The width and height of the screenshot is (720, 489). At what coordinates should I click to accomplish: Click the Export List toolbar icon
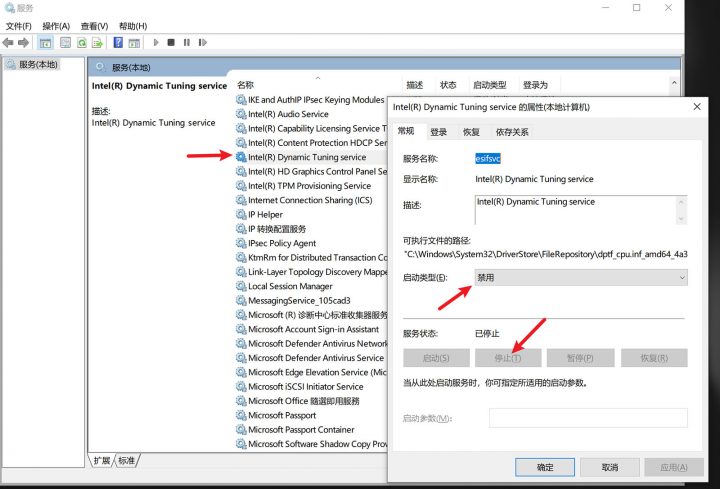pos(97,43)
